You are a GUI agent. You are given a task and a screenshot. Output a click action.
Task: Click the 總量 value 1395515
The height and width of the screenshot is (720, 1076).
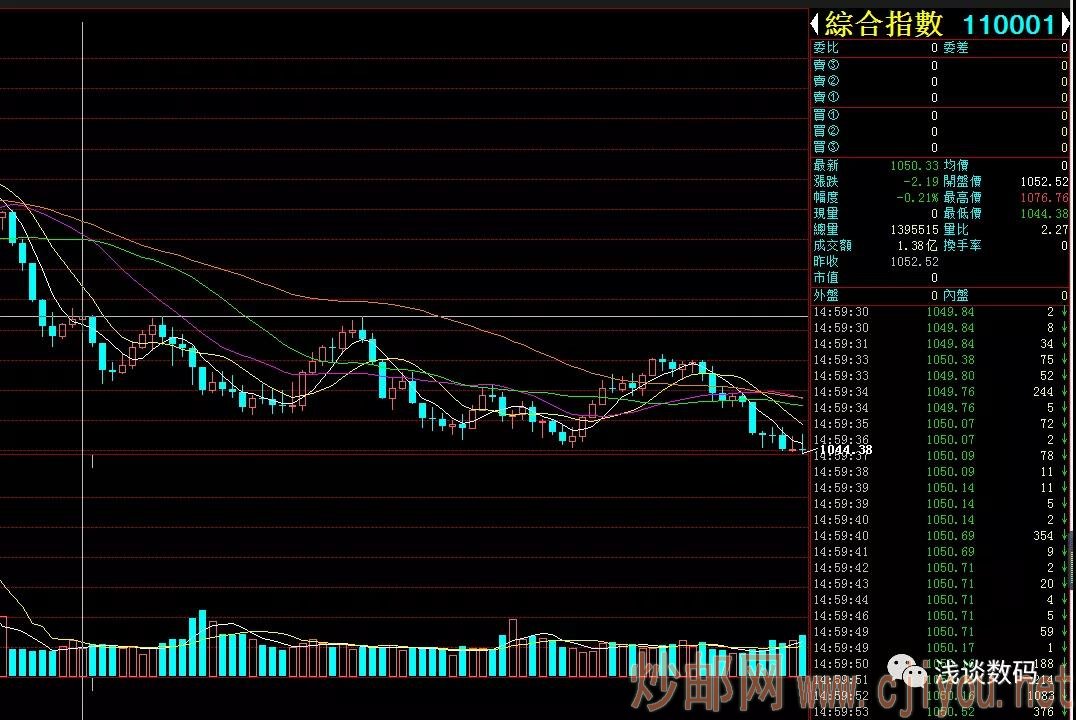[914, 230]
